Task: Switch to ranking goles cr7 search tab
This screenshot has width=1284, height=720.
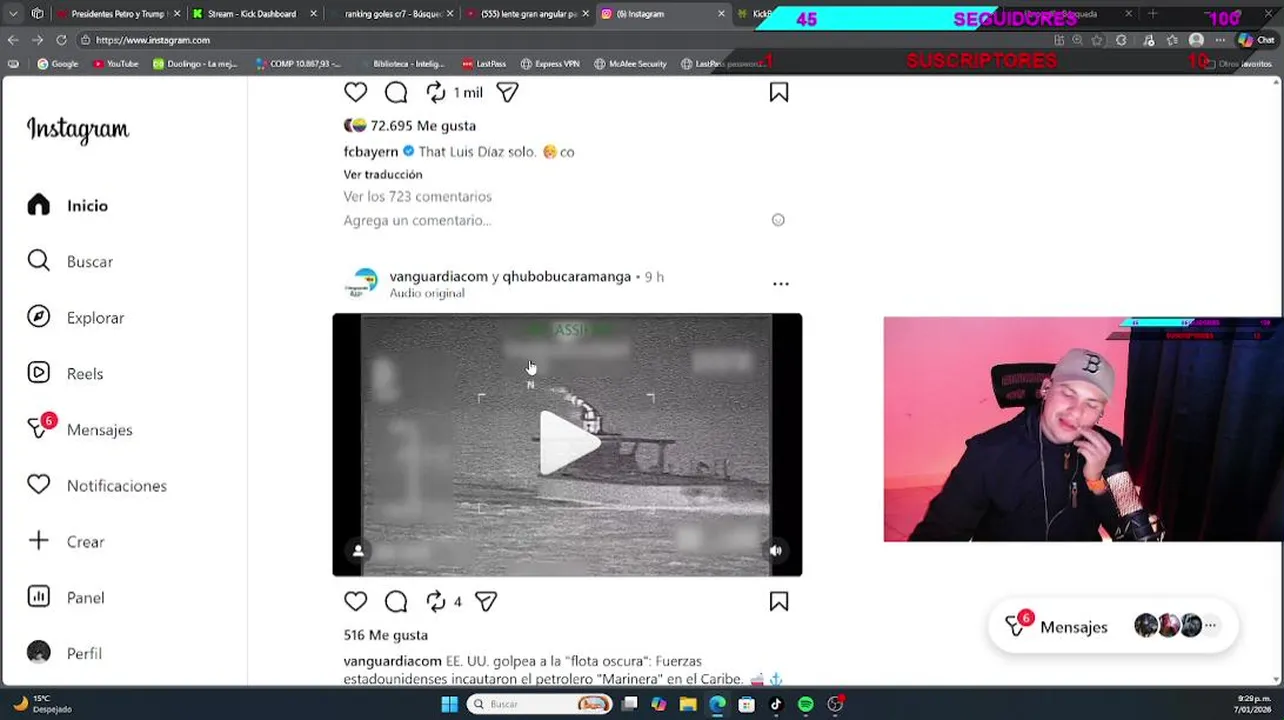Action: 392,14
